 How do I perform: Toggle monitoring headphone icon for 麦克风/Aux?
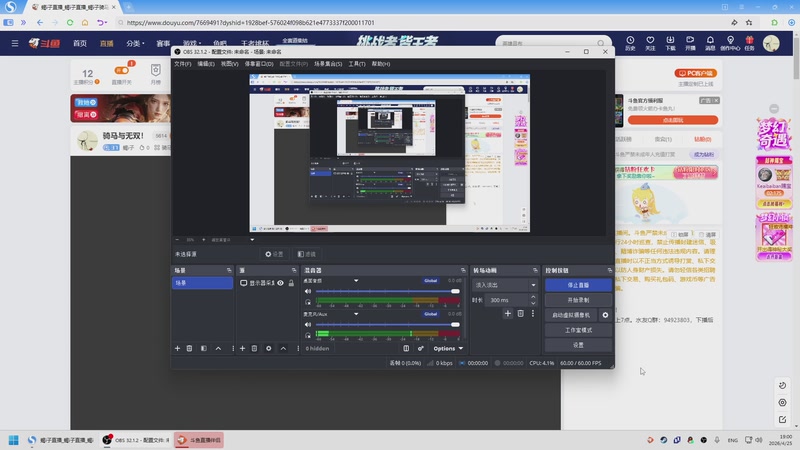tap(308, 335)
